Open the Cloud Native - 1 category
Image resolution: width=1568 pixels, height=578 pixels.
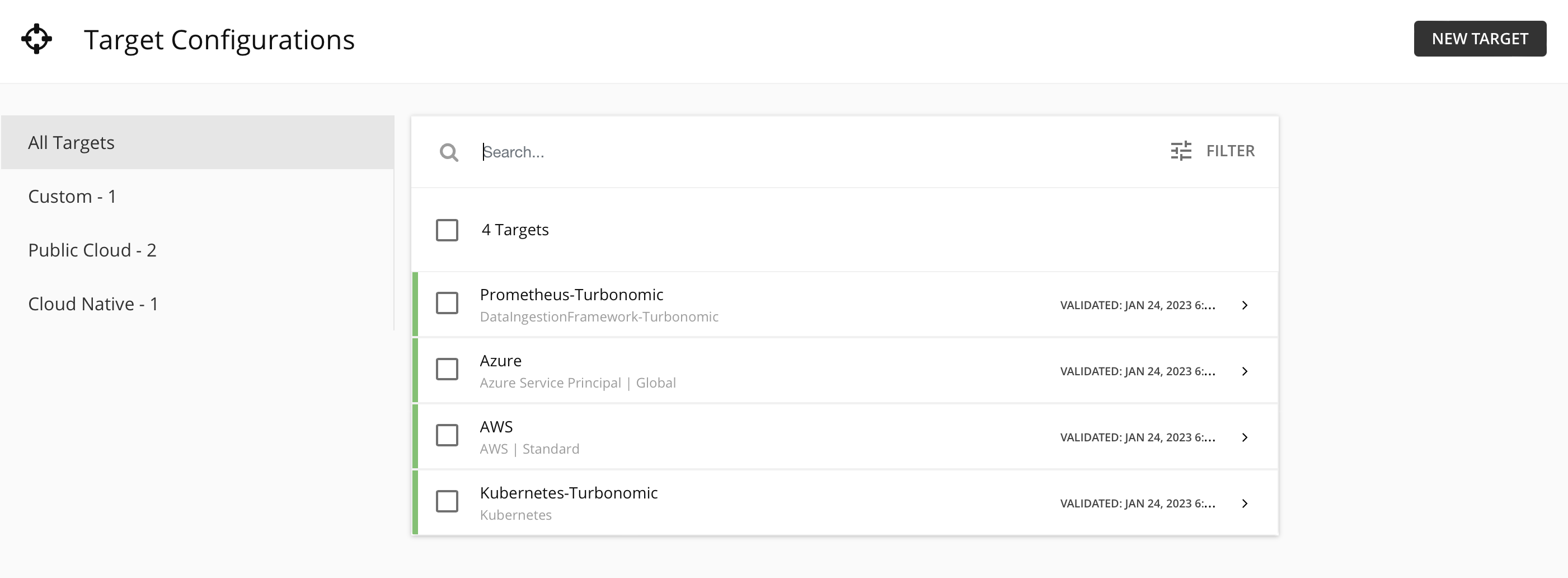(92, 304)
